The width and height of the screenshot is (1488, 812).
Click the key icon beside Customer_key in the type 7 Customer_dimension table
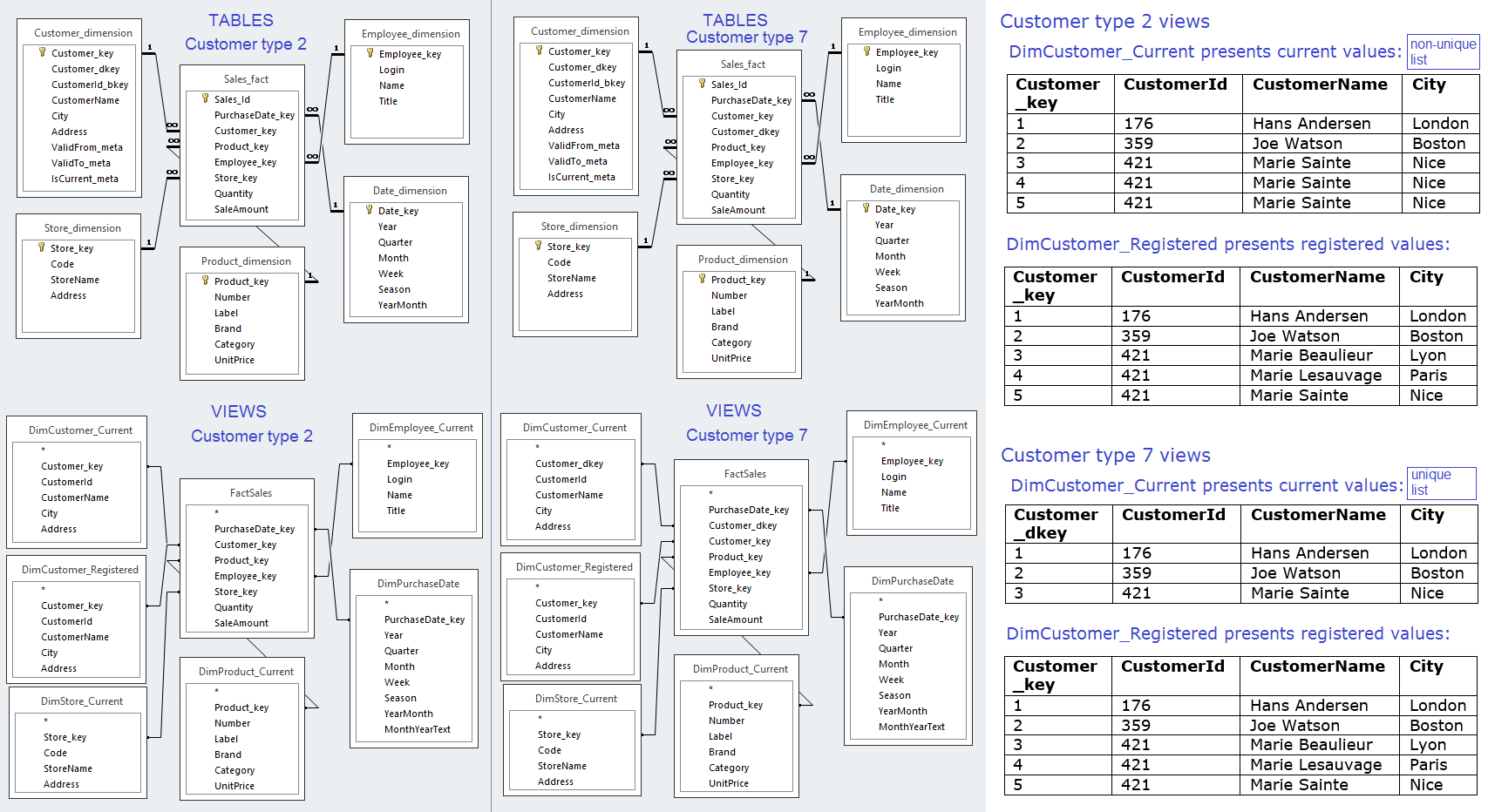coord(539,51)
